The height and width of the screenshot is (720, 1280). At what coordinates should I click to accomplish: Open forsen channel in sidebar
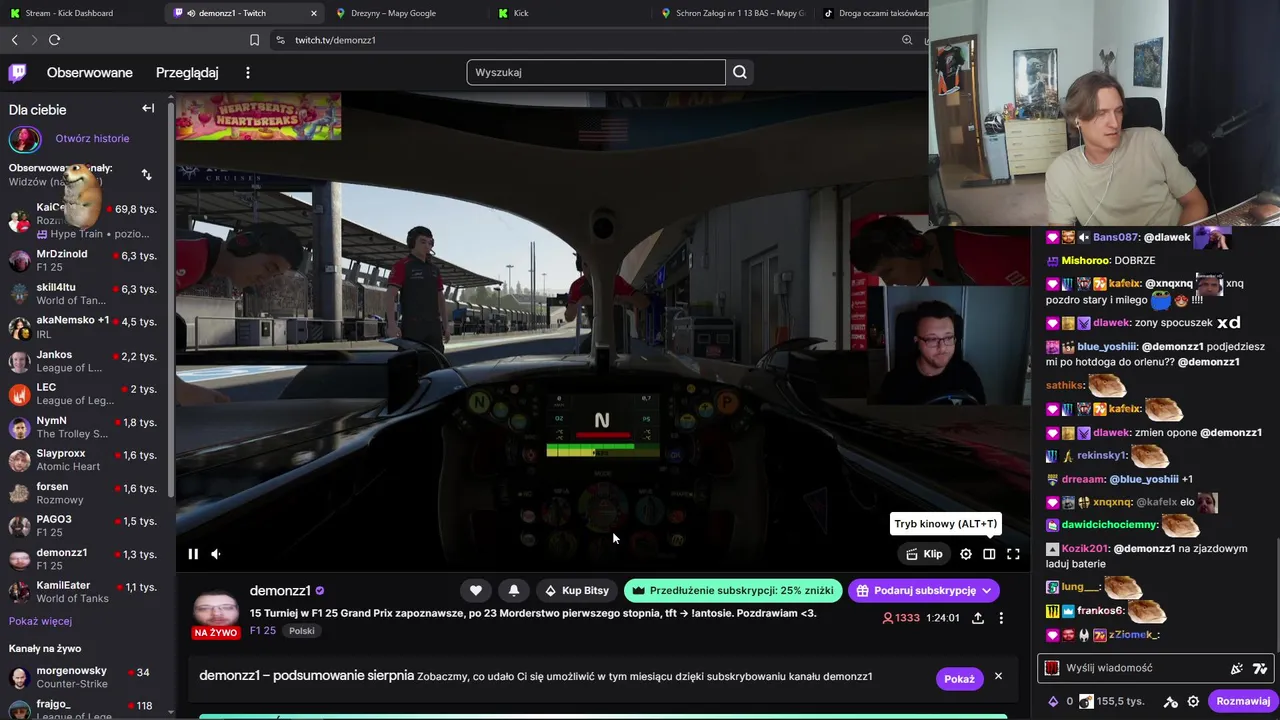coord(84,493)
